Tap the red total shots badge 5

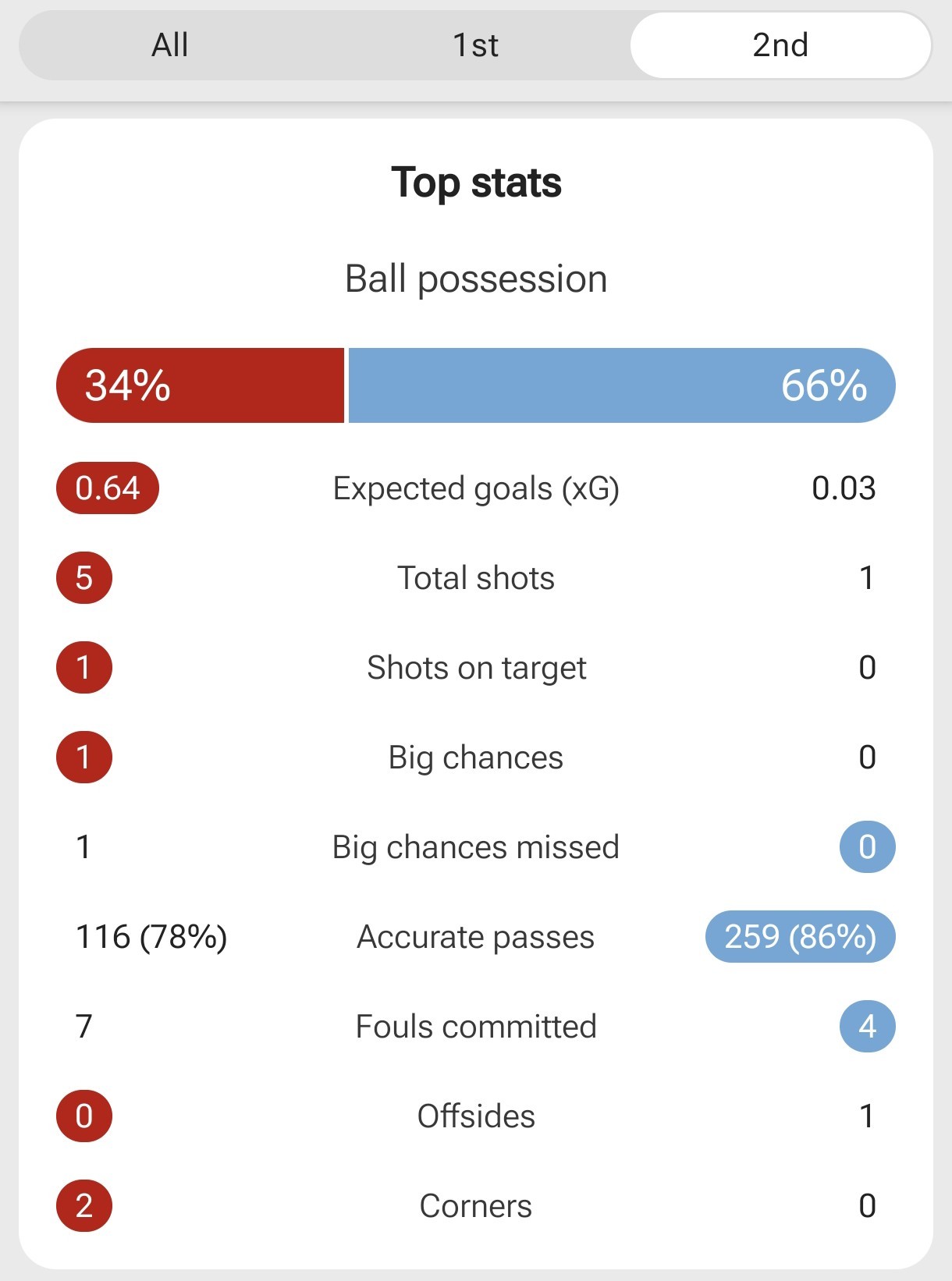coord(84,578)
